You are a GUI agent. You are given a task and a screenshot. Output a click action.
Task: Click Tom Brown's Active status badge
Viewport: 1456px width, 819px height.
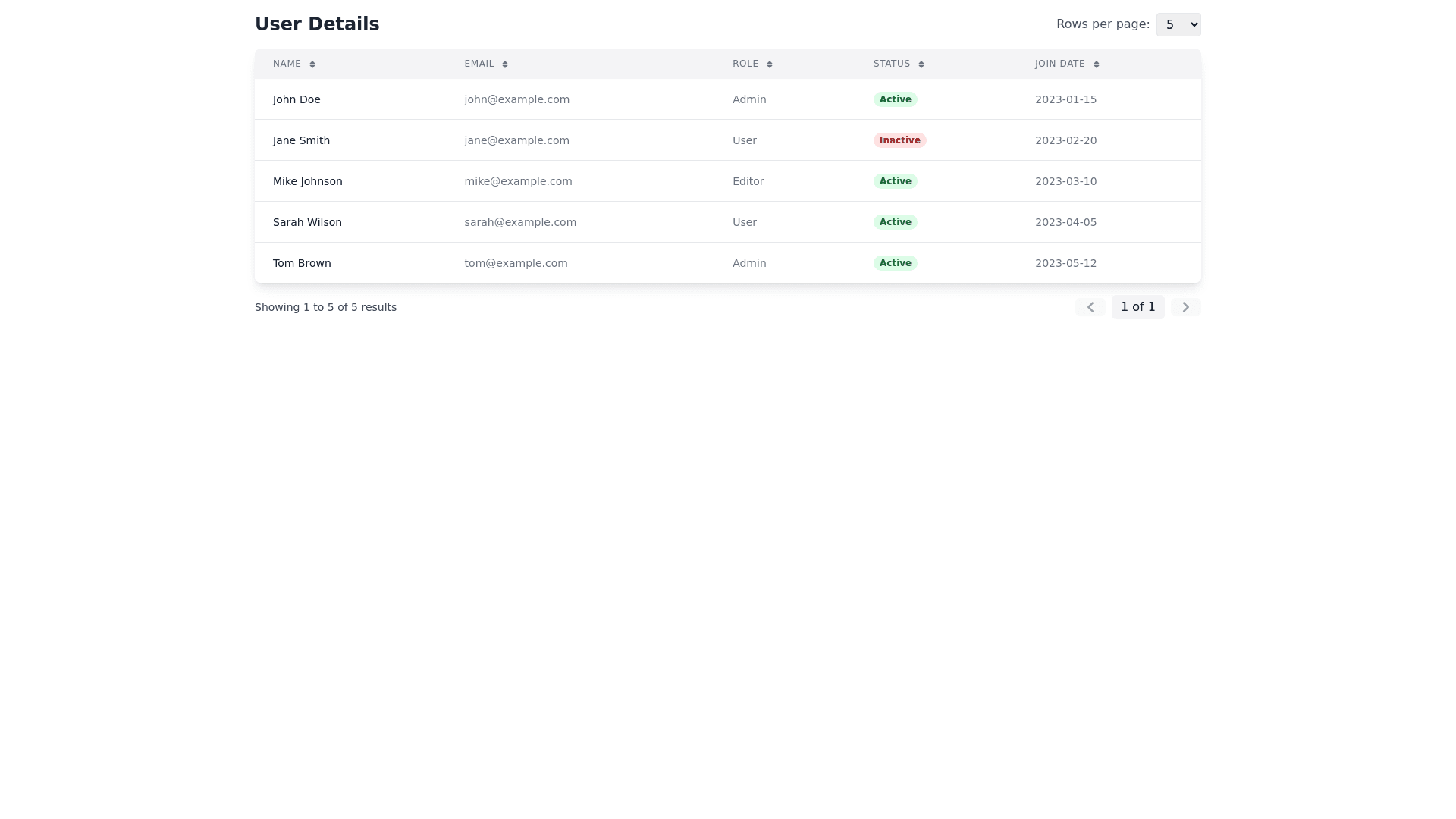coord(895,263)
